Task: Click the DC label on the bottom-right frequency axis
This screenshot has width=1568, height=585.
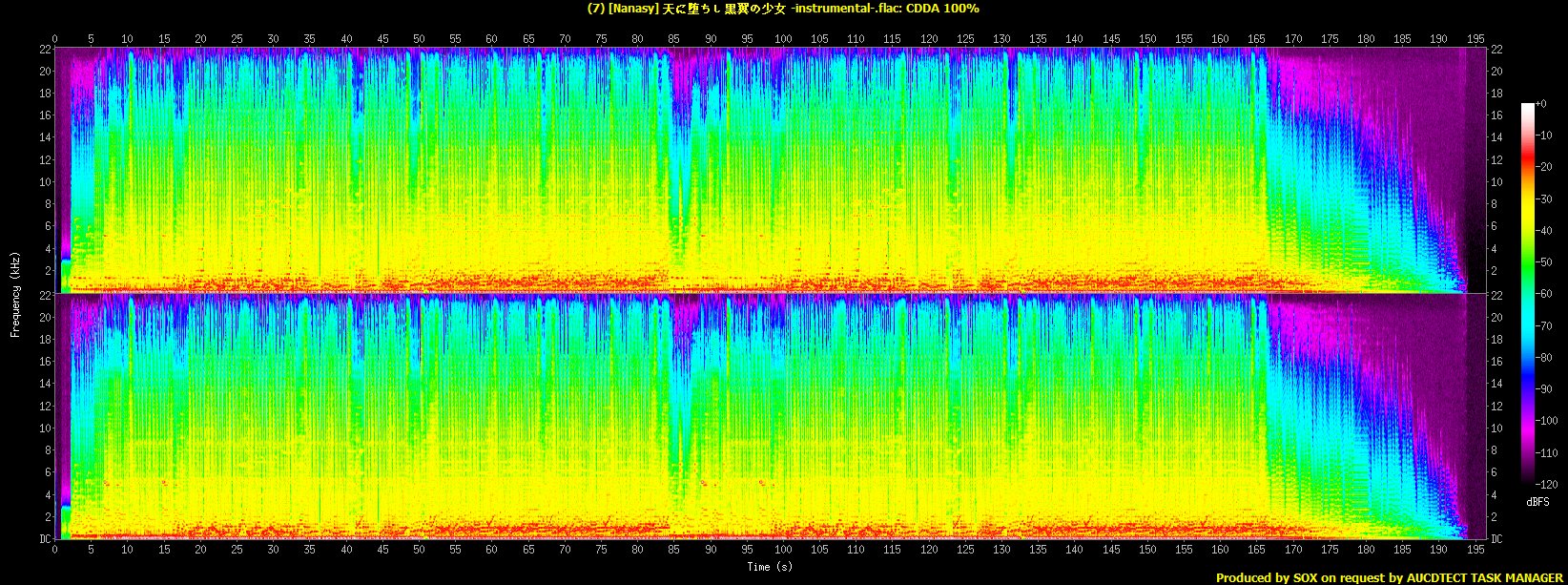Action: (1496, 538)
